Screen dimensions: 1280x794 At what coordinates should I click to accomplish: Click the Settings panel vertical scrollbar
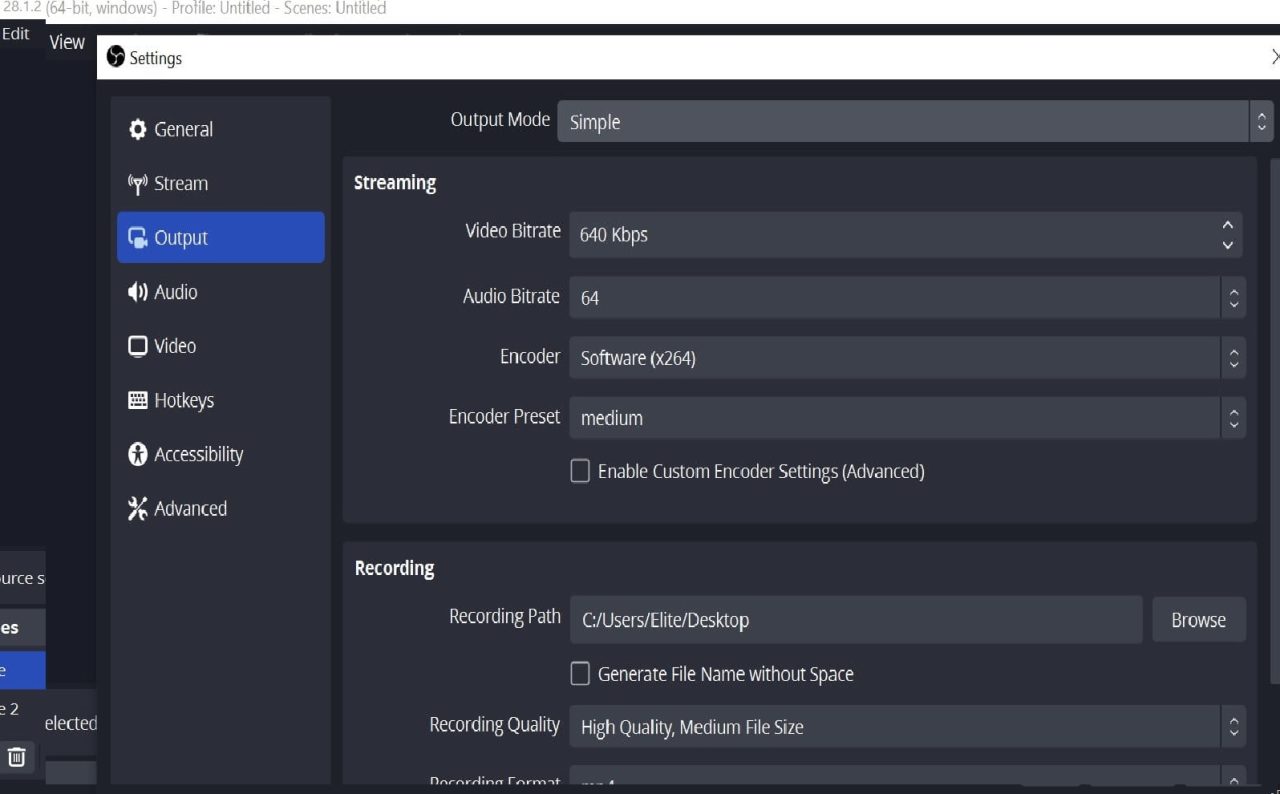1275,420
